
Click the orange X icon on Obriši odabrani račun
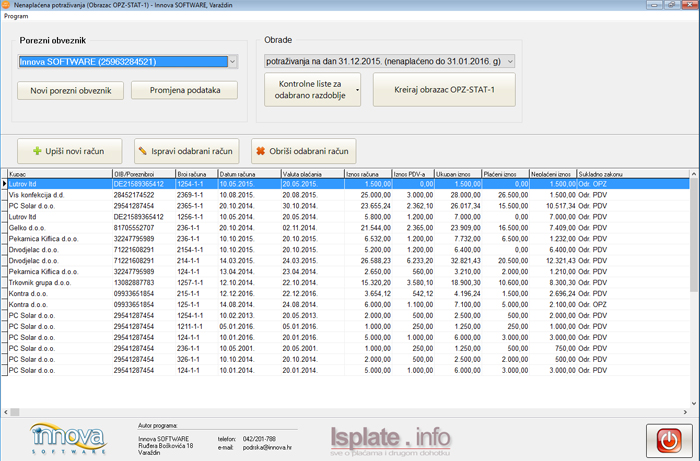(x=260, y=151)
